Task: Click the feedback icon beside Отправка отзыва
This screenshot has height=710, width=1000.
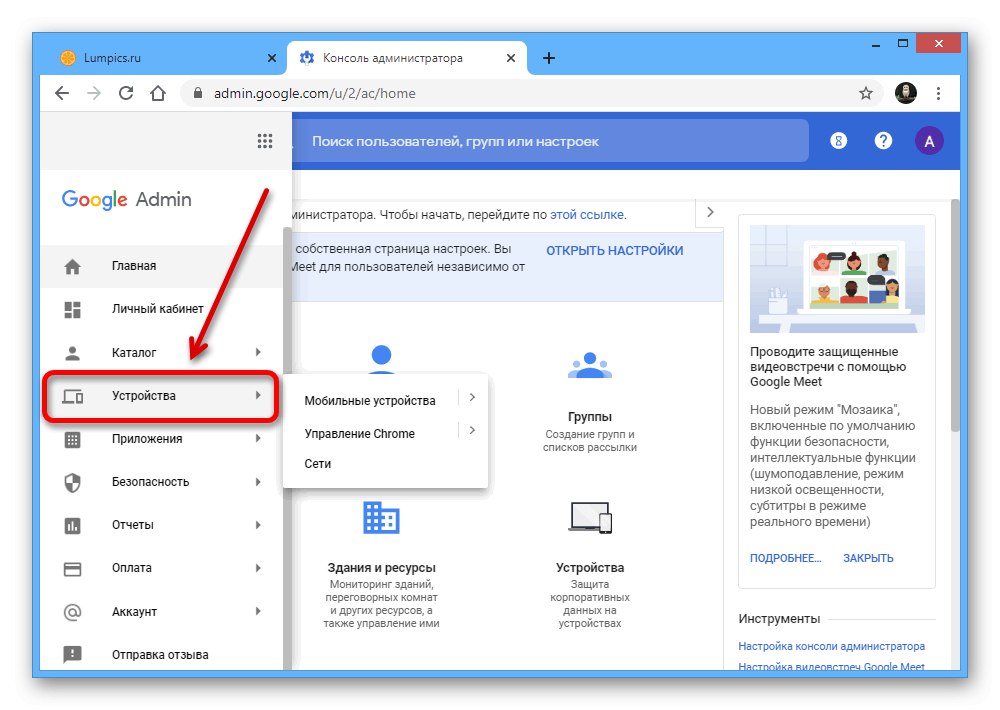Action: click(x=73, y=654)
